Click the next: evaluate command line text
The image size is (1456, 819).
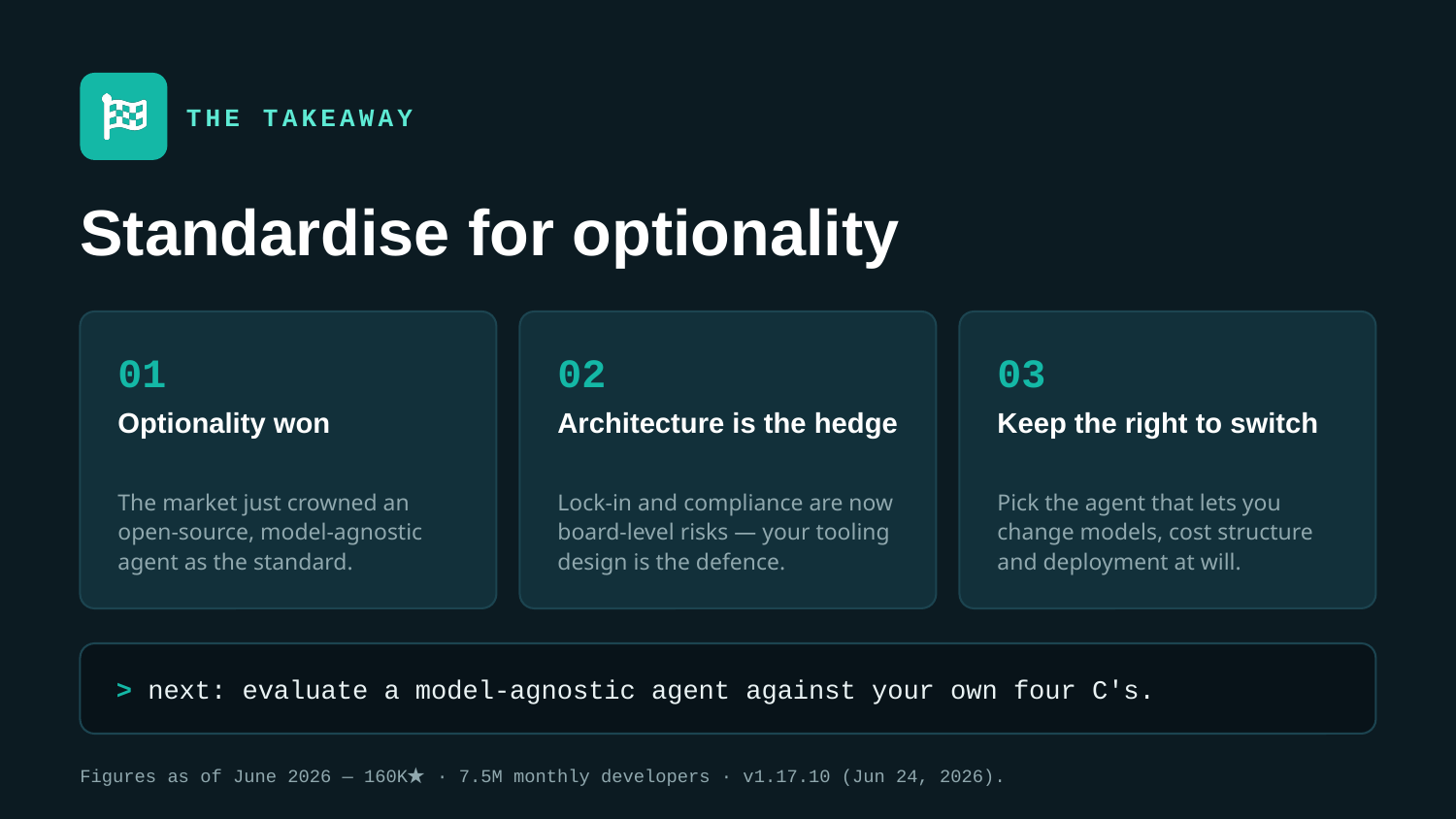tap(650, 691)
